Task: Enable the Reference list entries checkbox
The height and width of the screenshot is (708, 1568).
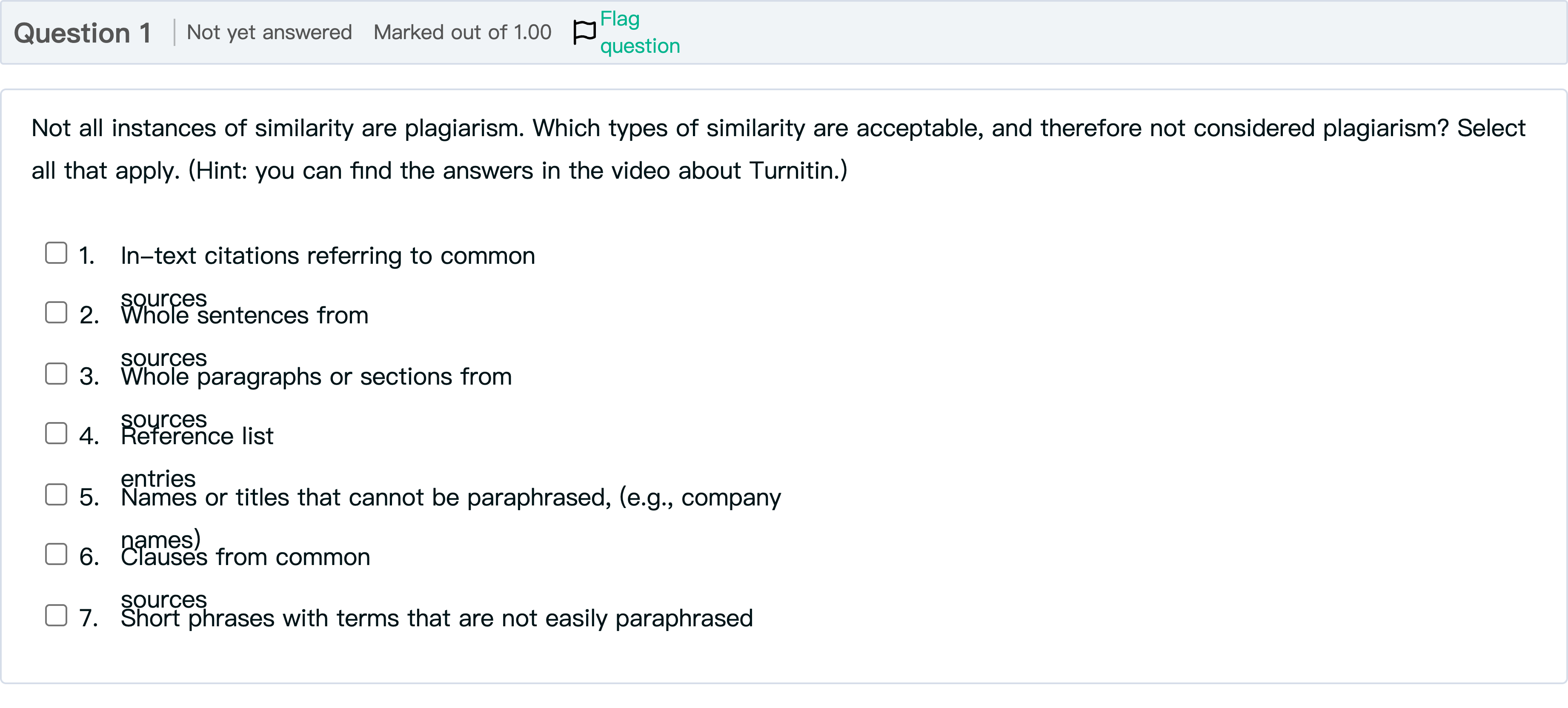Action: click(56, 434)
